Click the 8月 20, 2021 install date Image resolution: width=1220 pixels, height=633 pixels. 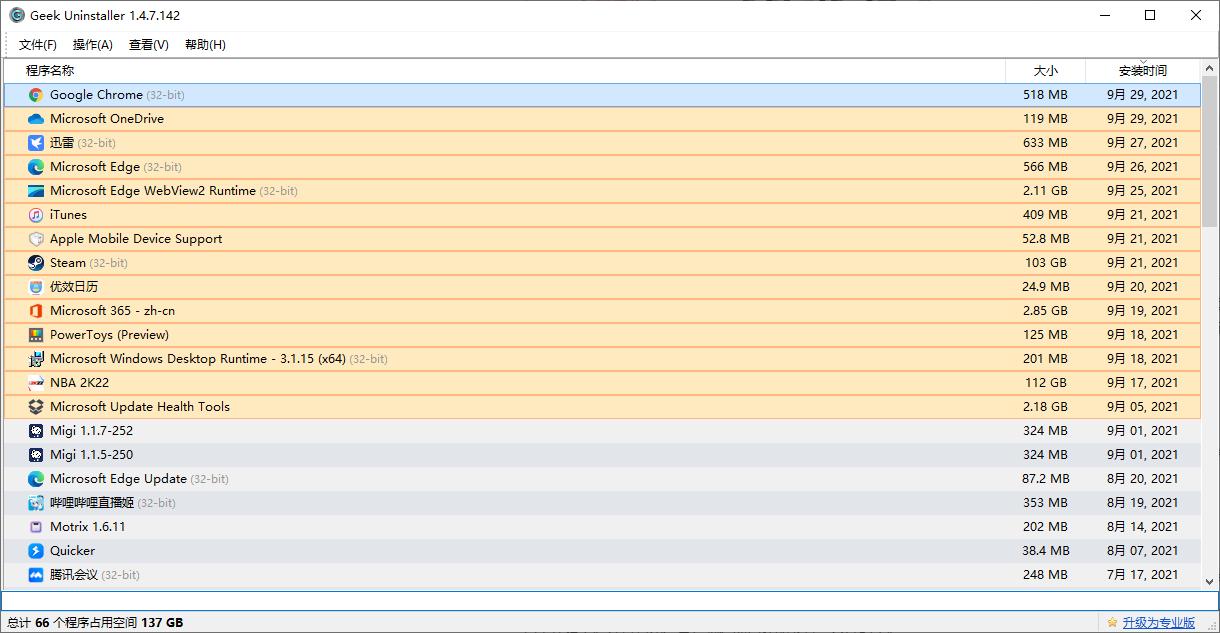[1142, 479]
